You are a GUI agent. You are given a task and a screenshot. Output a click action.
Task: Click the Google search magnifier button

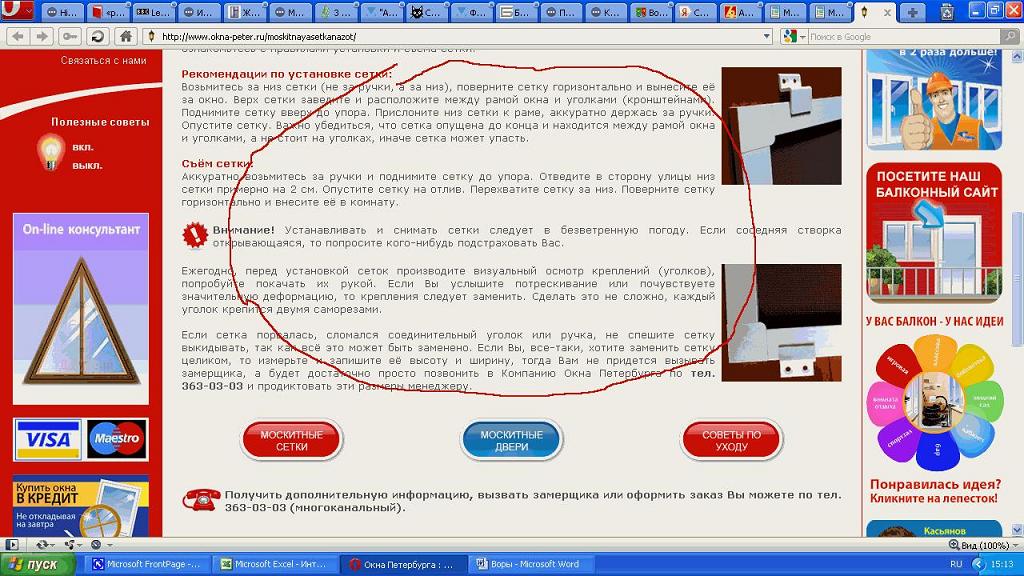pos(1010,37)
